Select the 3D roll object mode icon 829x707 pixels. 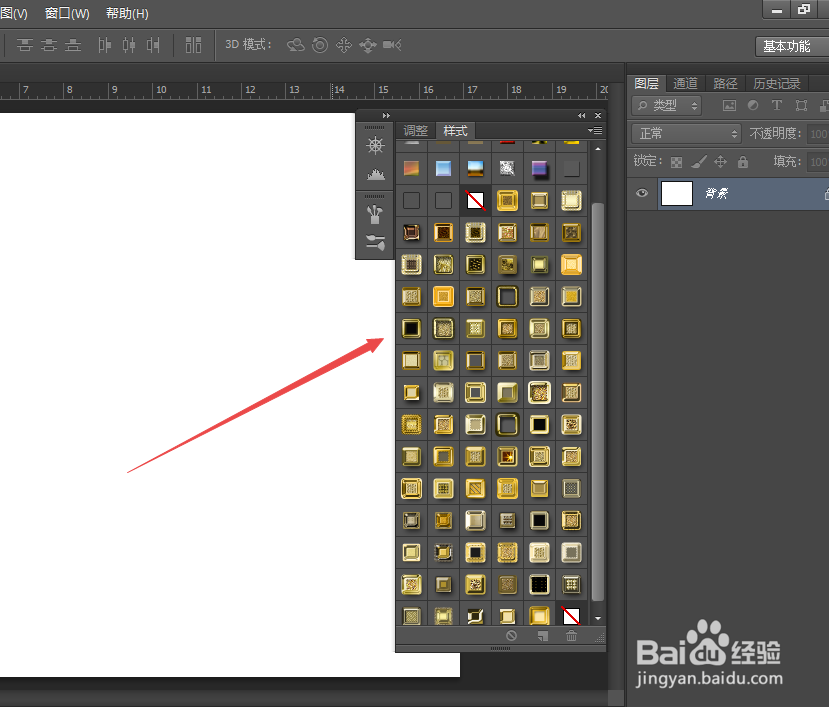pyautogui.click(x=320, y=45)
